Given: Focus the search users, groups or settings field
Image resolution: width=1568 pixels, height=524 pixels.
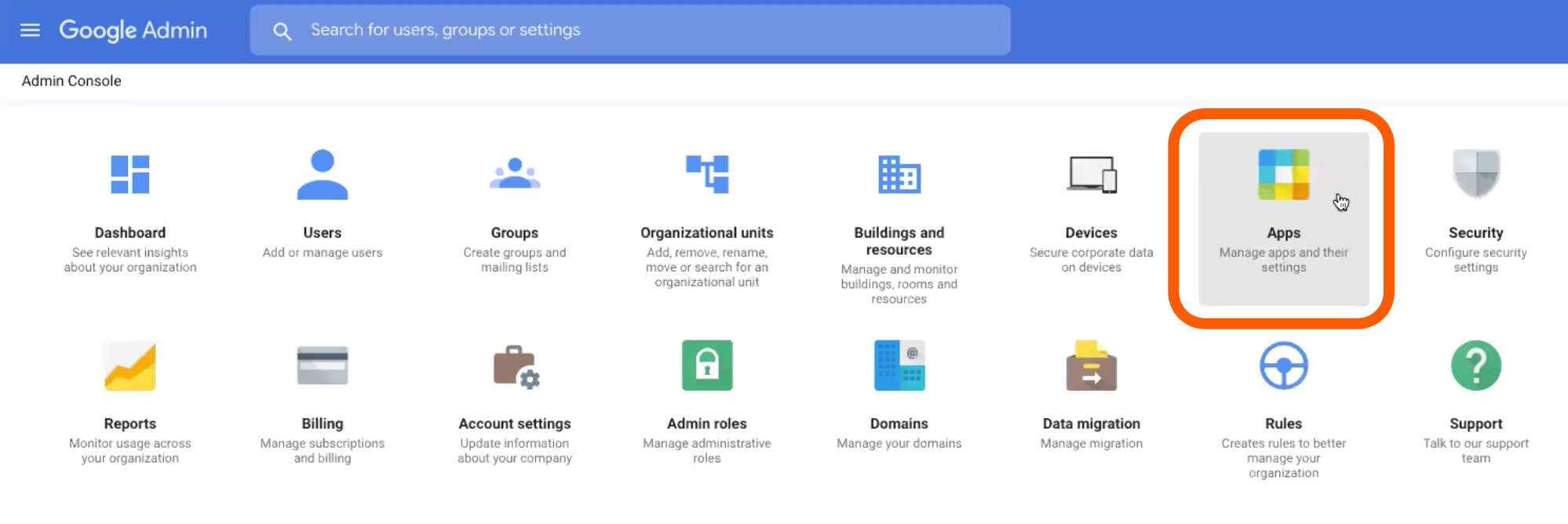Looking at the screenshot, I should tap(630, 30).
